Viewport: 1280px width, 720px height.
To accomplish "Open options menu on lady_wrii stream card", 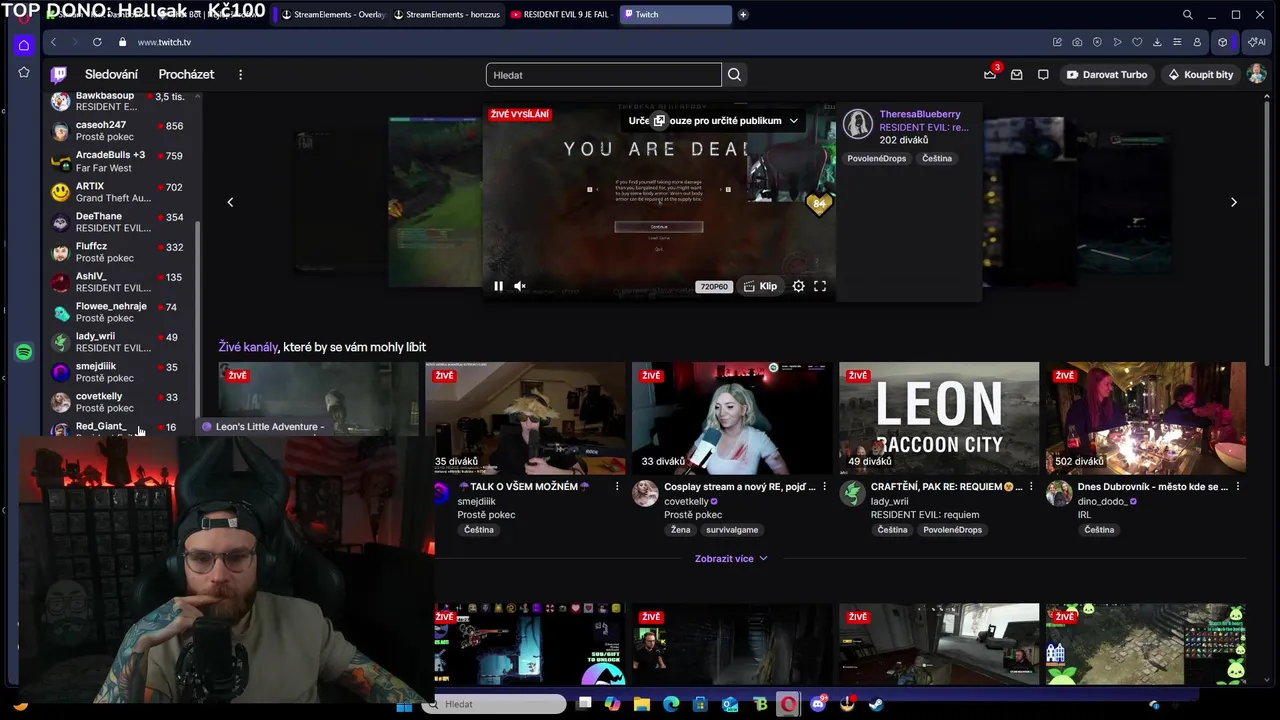I will pos(1031,486).
